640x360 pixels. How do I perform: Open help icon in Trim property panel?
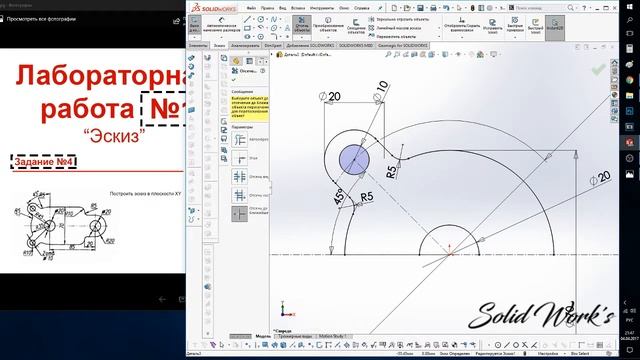click(x=262, y=71)
